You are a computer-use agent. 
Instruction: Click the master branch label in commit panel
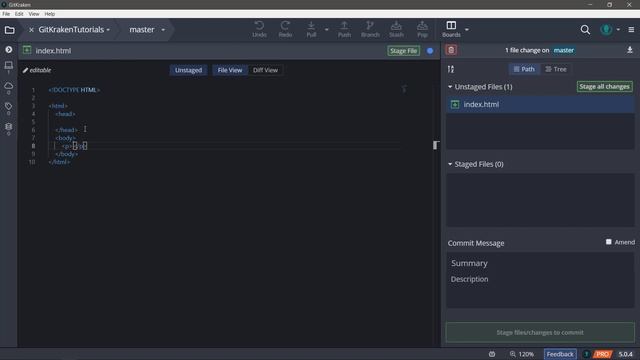click(563, 50)
